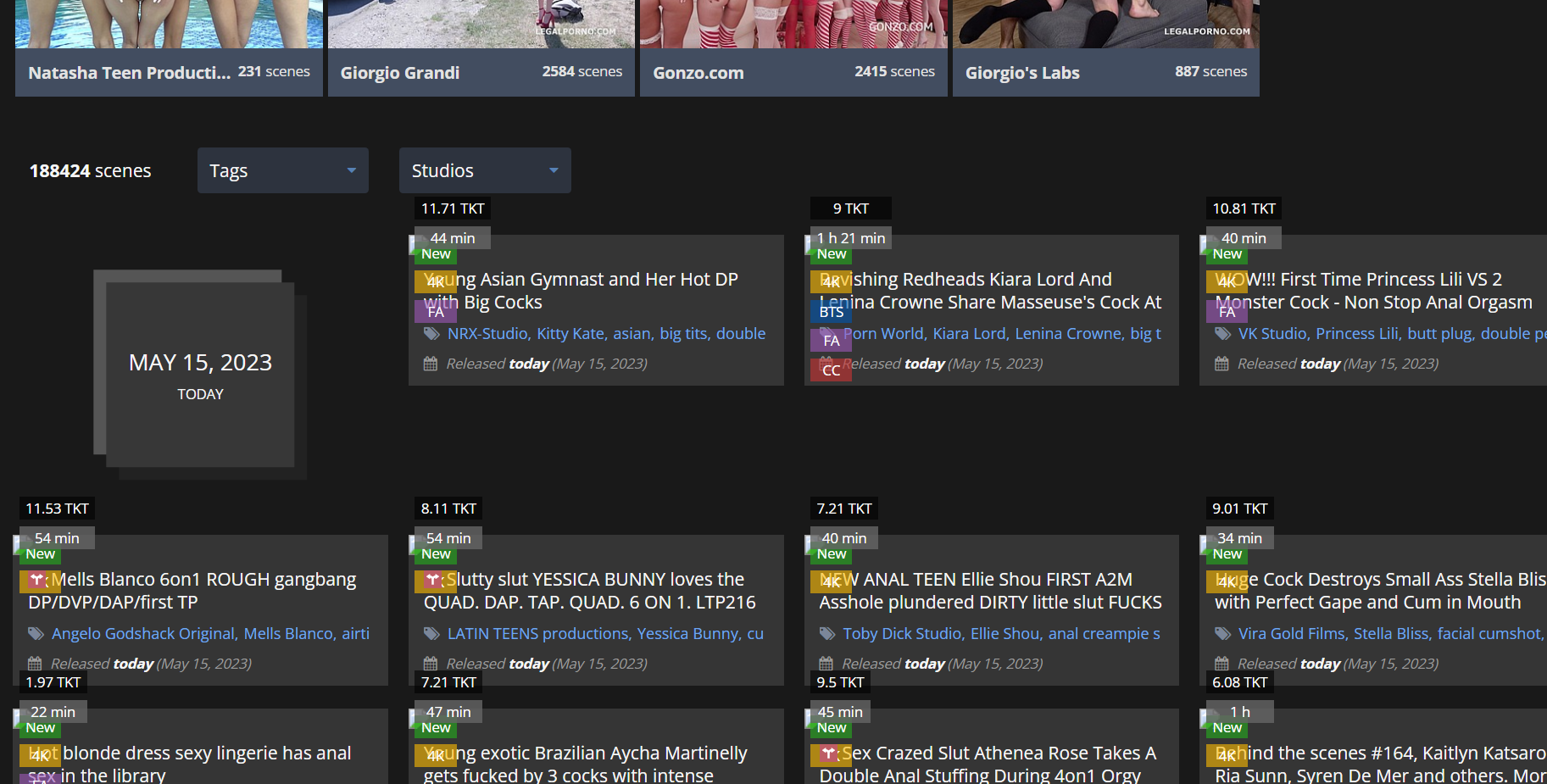This screenshot has width=1547, height=784.
Task: Click the green New badge on the 1 h 21 min card
Action: 831,254
